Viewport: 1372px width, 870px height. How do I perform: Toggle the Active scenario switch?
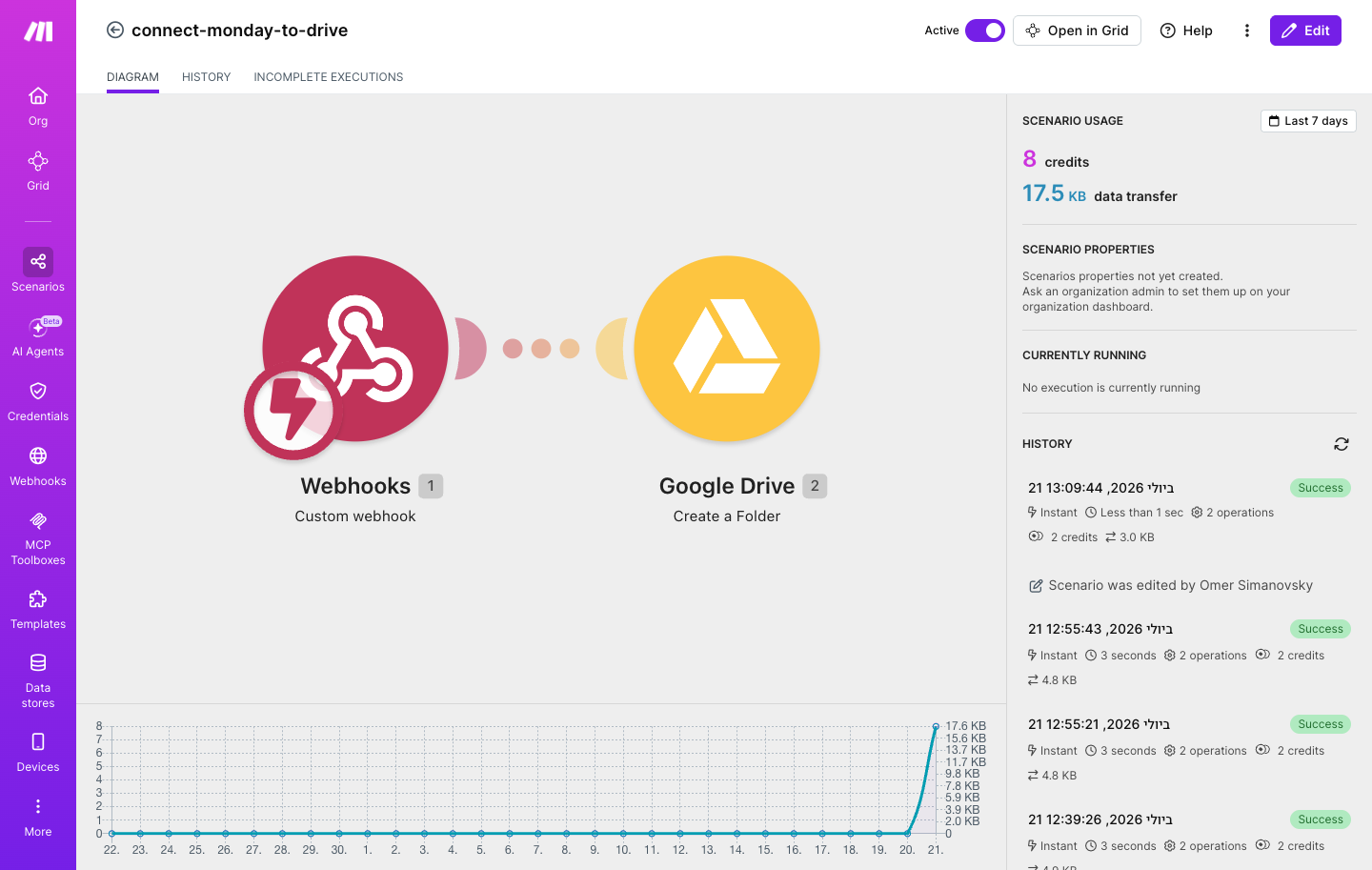pyautogui.click(x=985, y=30)
